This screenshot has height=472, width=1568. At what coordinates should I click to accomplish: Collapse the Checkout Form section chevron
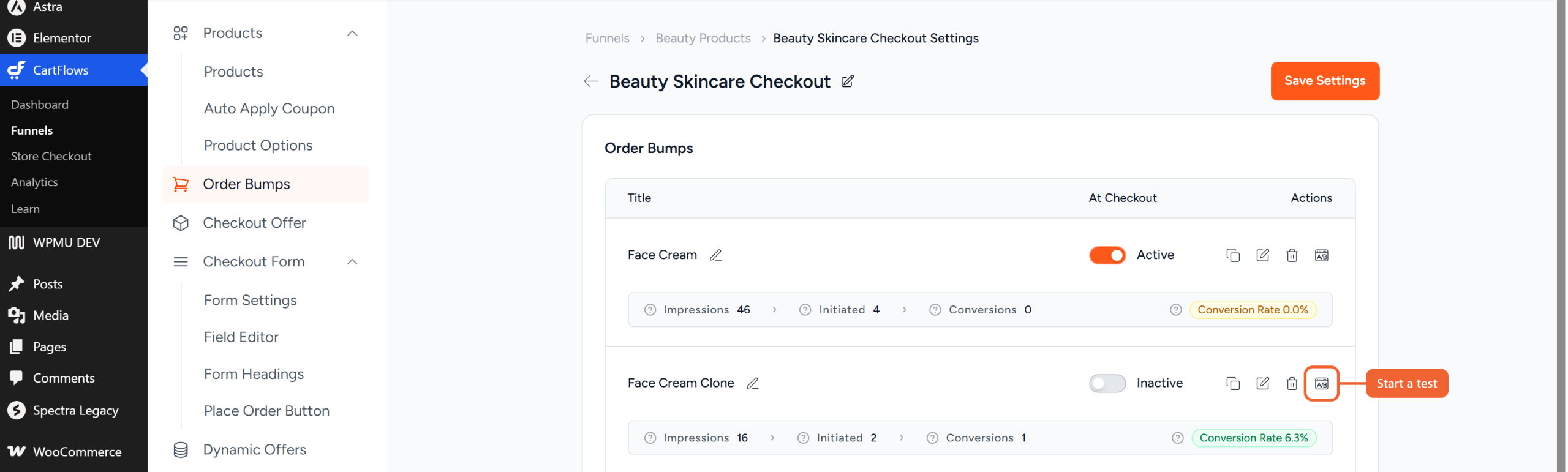click(352, 262)
